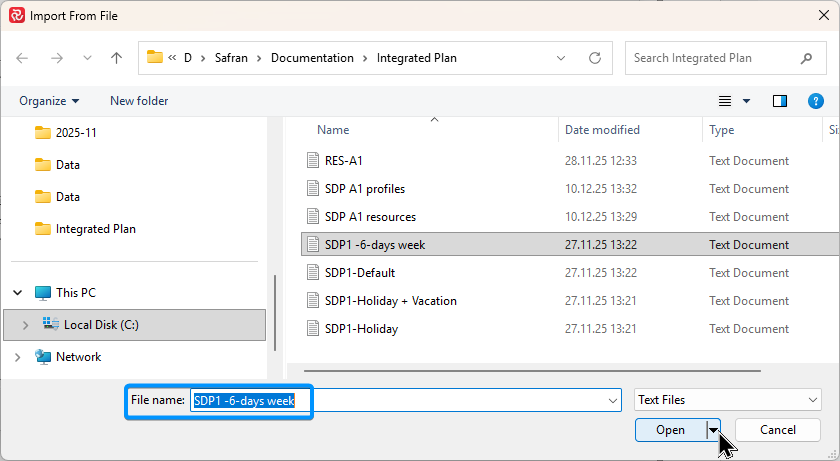Screen dimensions: 840x461
Task: Open the recent locations chevron
Action: coord(87,58)
